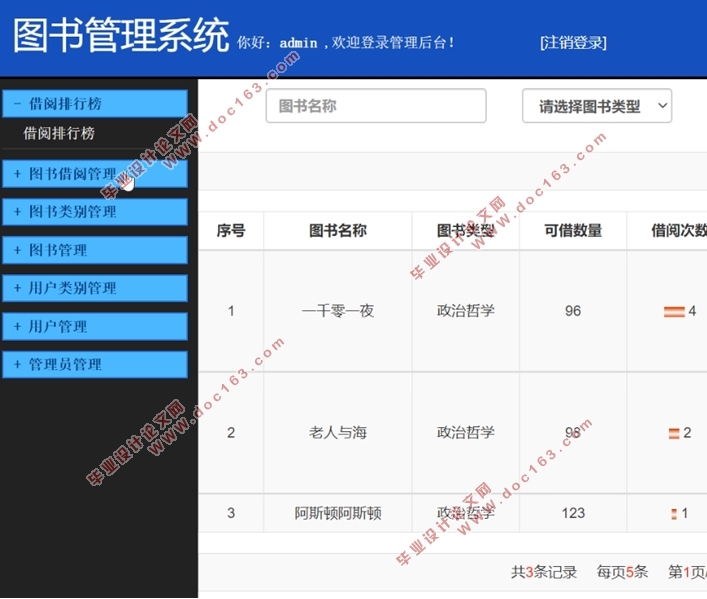Open the 借阅排行榜 submenu item
This screenshot has width=707, height=599.
click(59, 133)
